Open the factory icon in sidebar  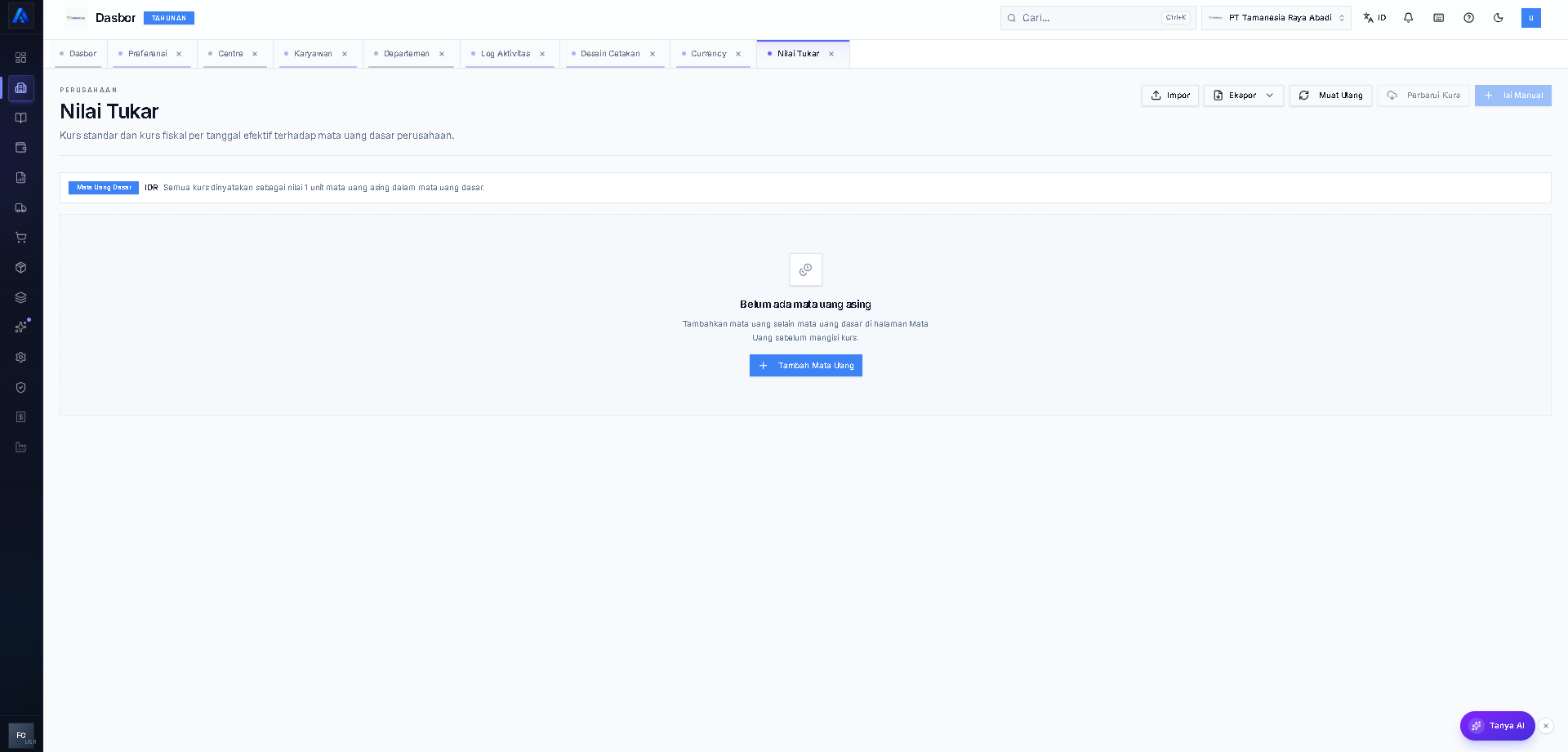21,447
